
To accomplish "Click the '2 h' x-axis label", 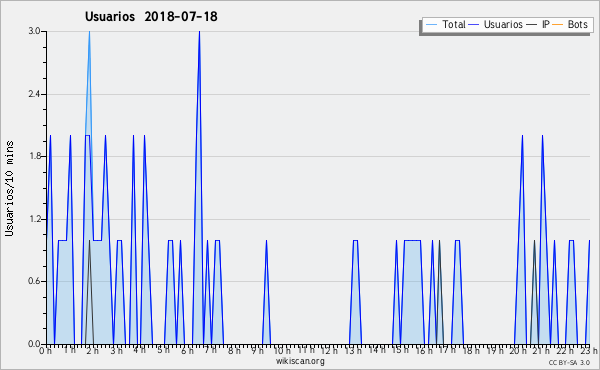I will coord(92,350).
